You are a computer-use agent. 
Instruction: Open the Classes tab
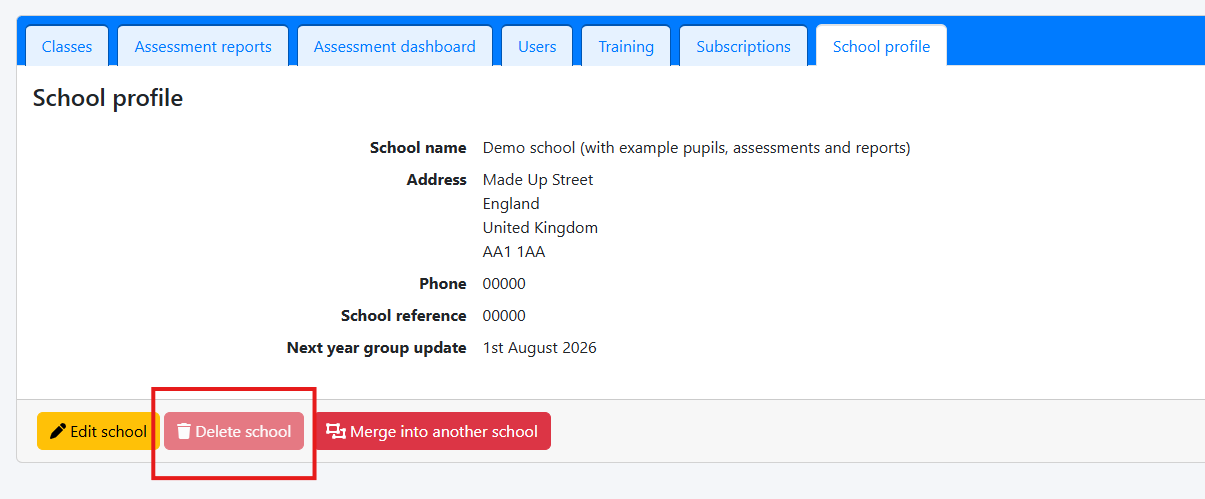[67, 47]
